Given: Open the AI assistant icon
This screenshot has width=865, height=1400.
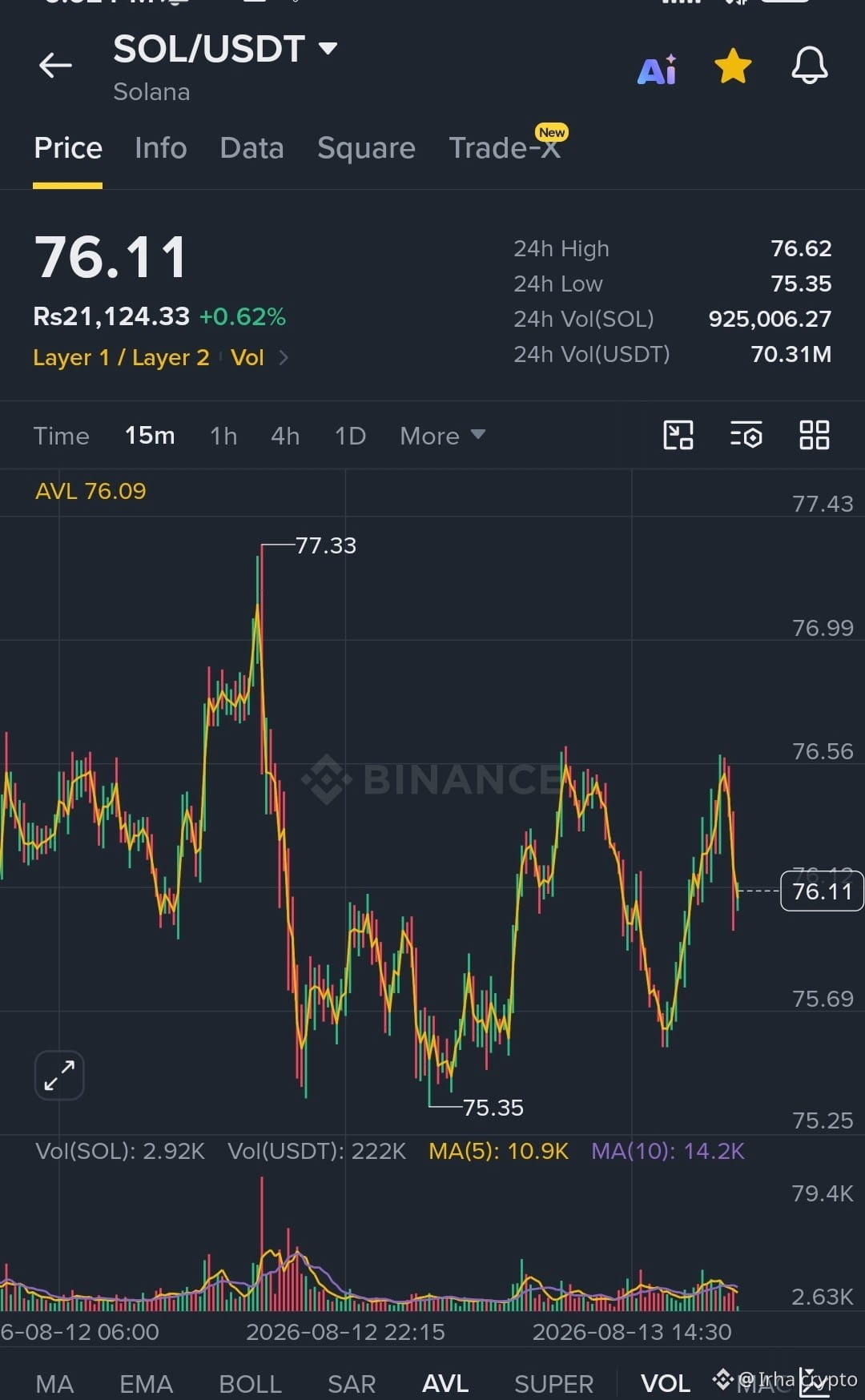Looking at the screenshot, I should tap(657, 69).
